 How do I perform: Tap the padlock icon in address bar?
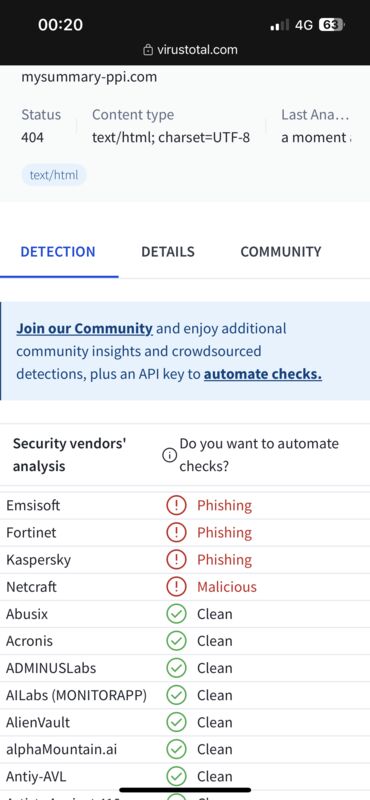[x=149, y=50]
